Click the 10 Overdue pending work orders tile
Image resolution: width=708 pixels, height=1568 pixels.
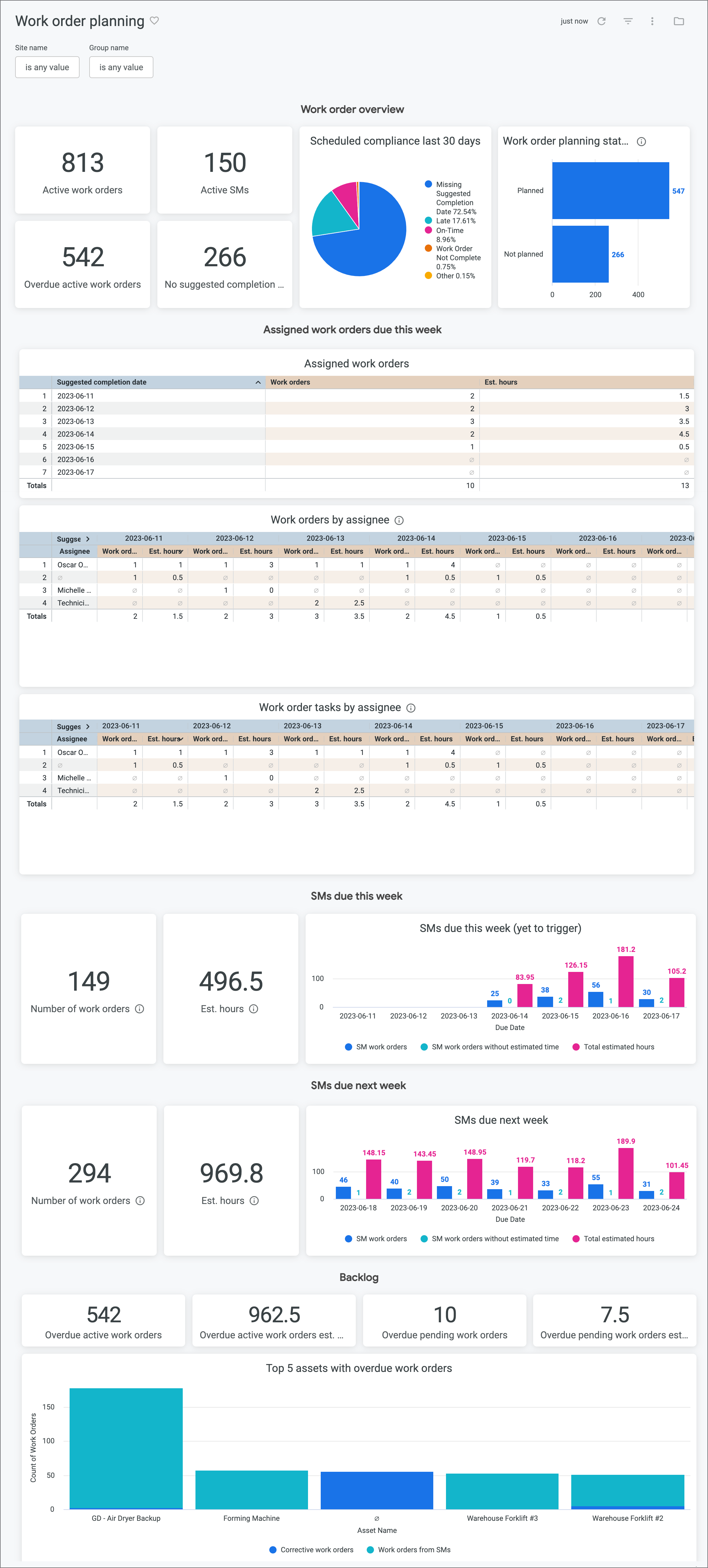click(x=444, y=1321)
